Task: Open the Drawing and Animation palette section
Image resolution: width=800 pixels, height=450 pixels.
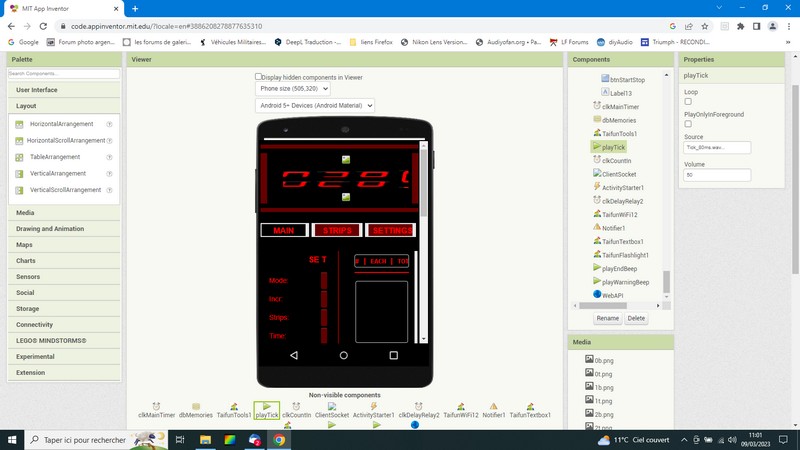Action: [x=48, y=229]
